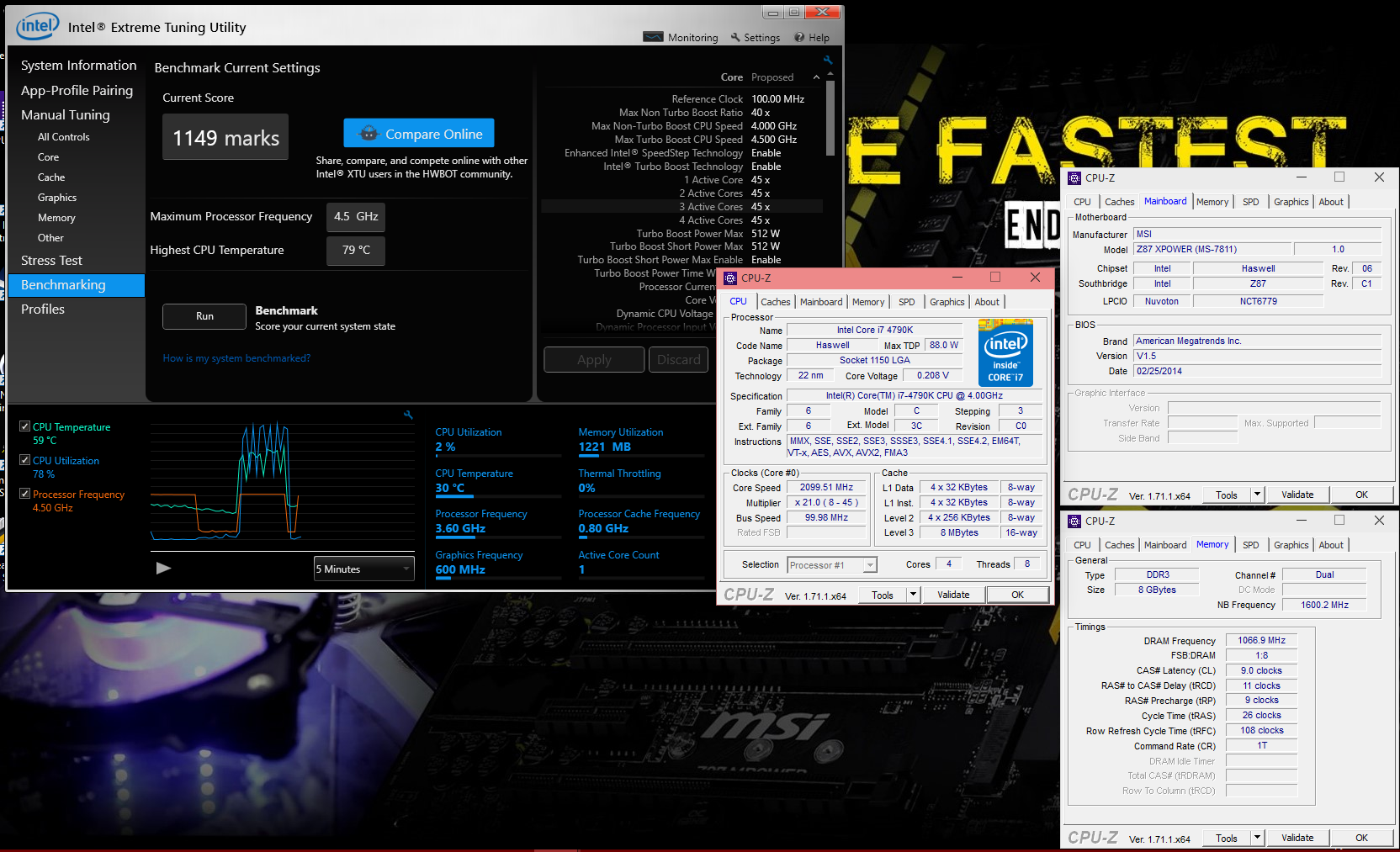Click 3 Active Cores 45 x row
The height and width of the screenshot is (852, 1400).
click(681, 207)
